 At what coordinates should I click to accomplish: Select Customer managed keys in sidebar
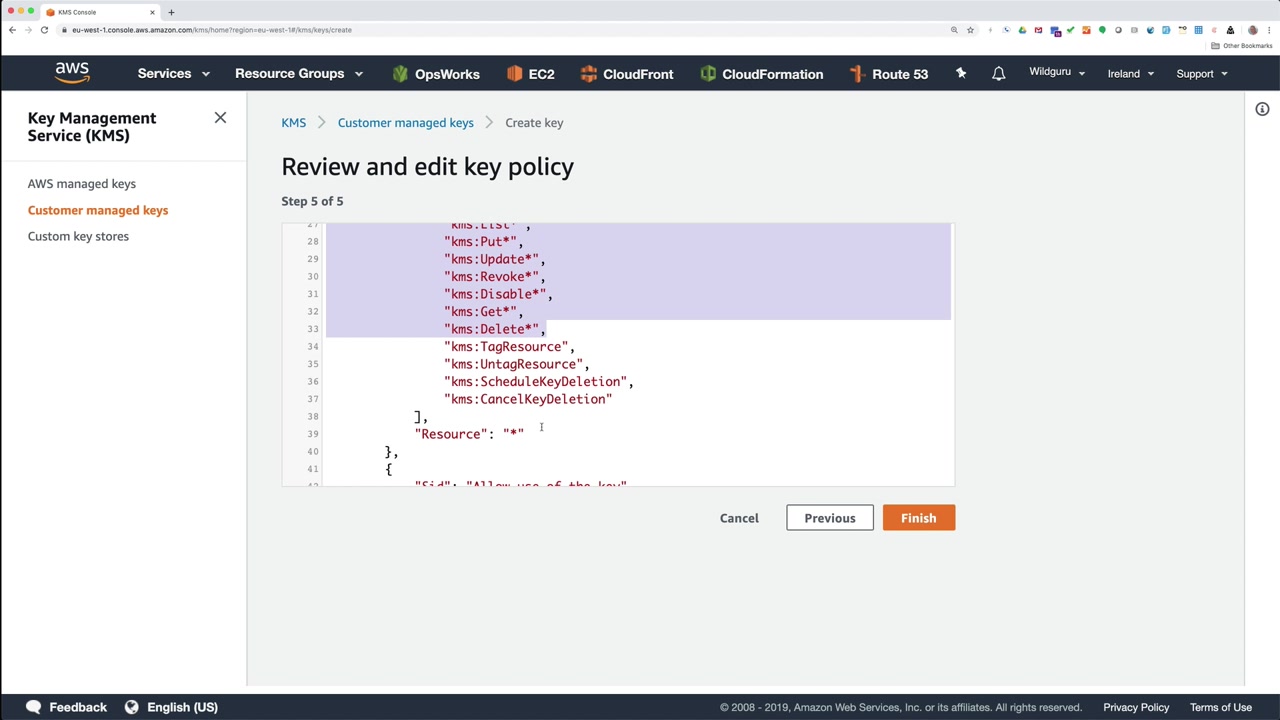pyautogui.click(x=98, y=210)
